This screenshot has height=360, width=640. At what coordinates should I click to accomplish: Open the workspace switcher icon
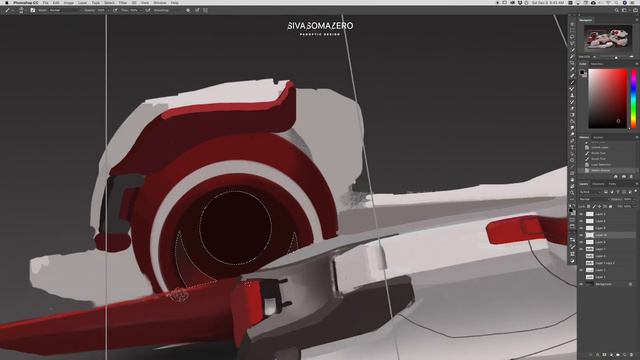click(624, 10)
